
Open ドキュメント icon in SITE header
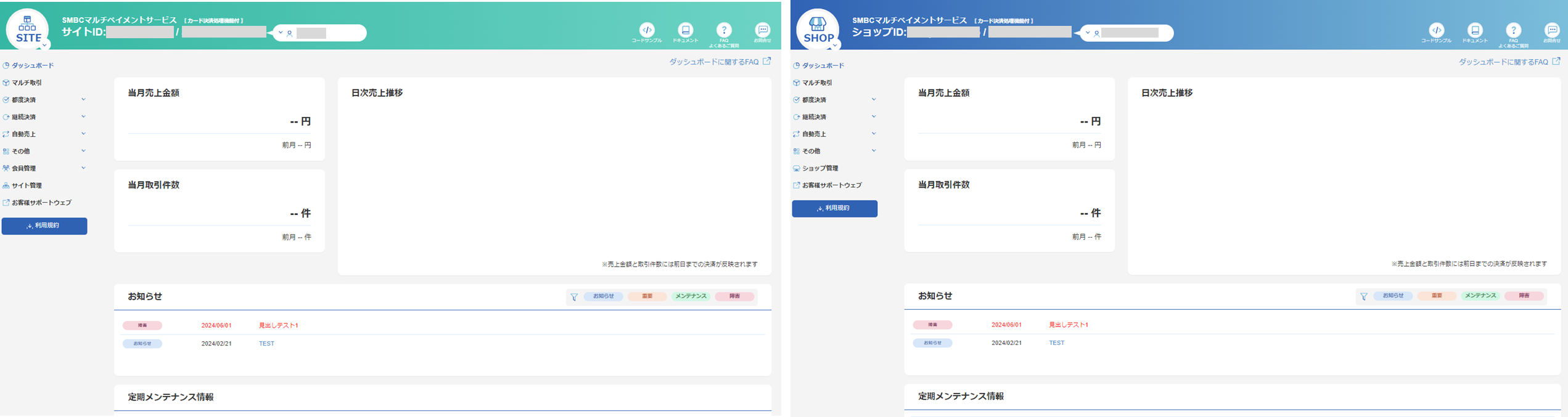[x=686, y=33]
